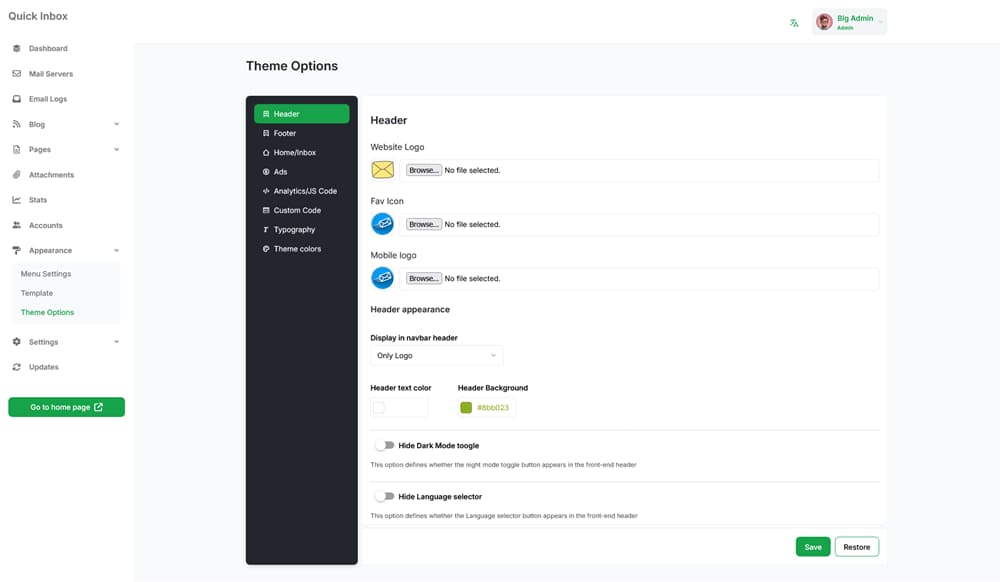Pick the Header text color swatch
This screenshot has width=1000, height=582.
coord(379,408)
